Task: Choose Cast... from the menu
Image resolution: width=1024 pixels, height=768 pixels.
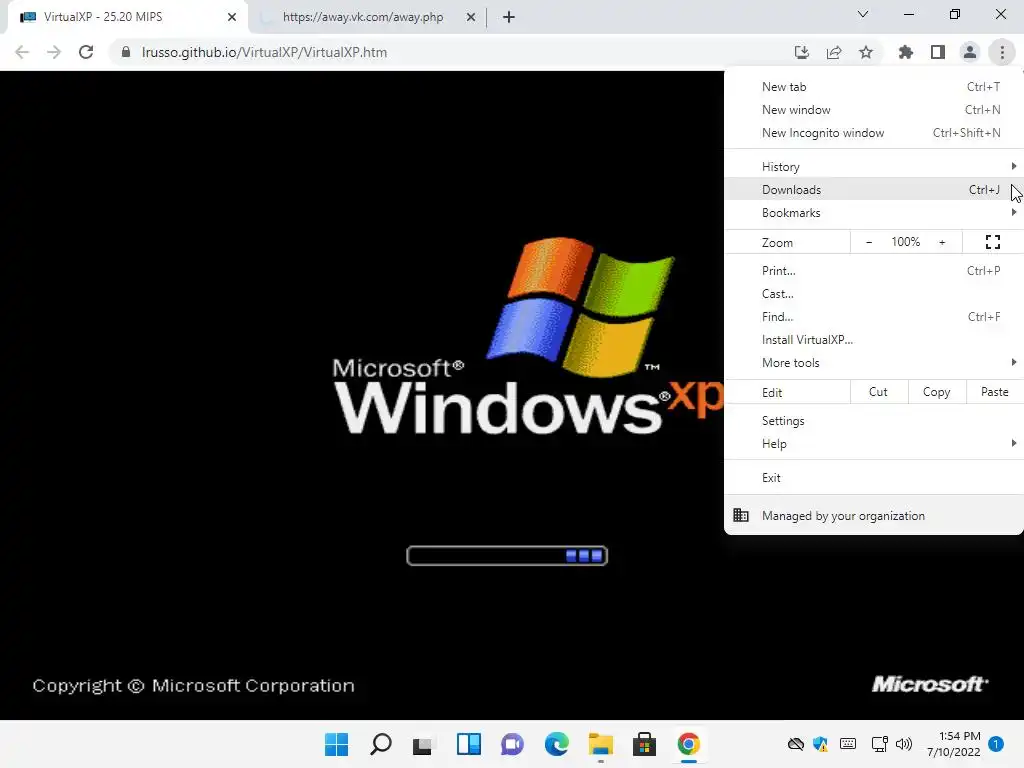Action: (874, 294)
